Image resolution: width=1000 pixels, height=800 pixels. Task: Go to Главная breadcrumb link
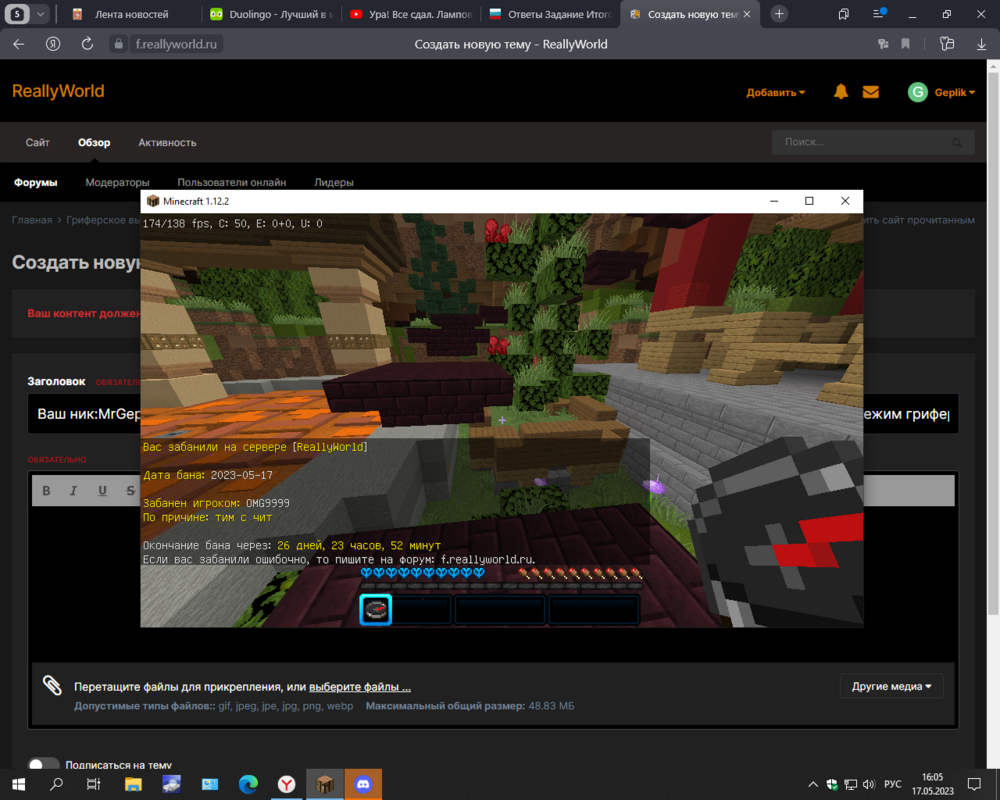pos(32,220)
